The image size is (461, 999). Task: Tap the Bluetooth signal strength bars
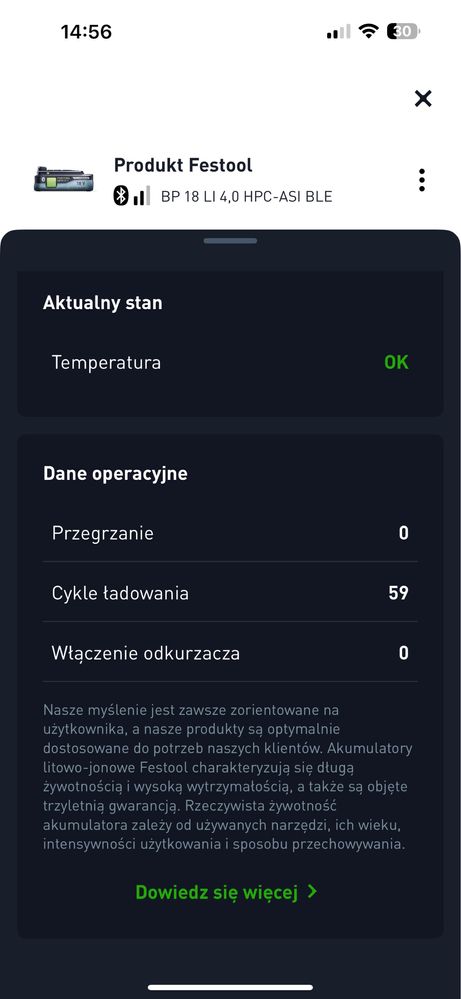(141, 196)
